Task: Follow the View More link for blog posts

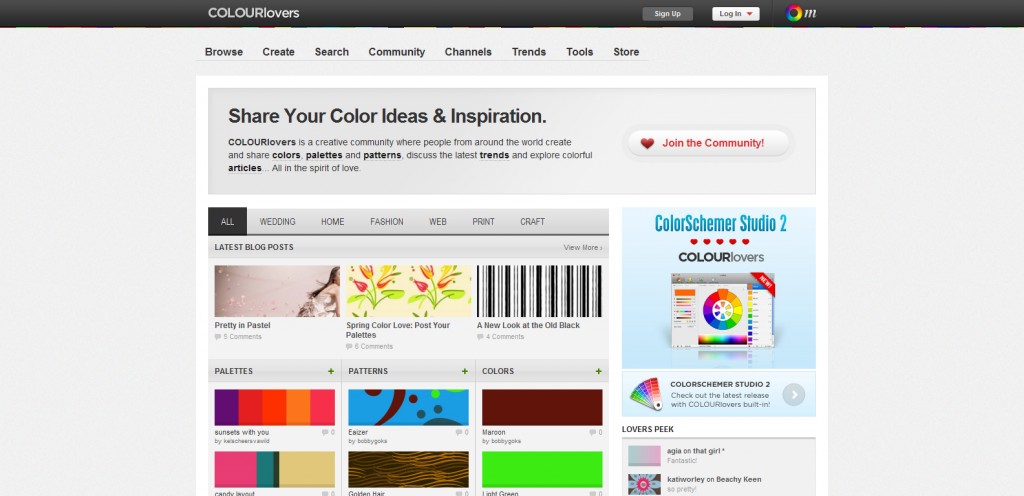Action: click(x=583, y=248)
